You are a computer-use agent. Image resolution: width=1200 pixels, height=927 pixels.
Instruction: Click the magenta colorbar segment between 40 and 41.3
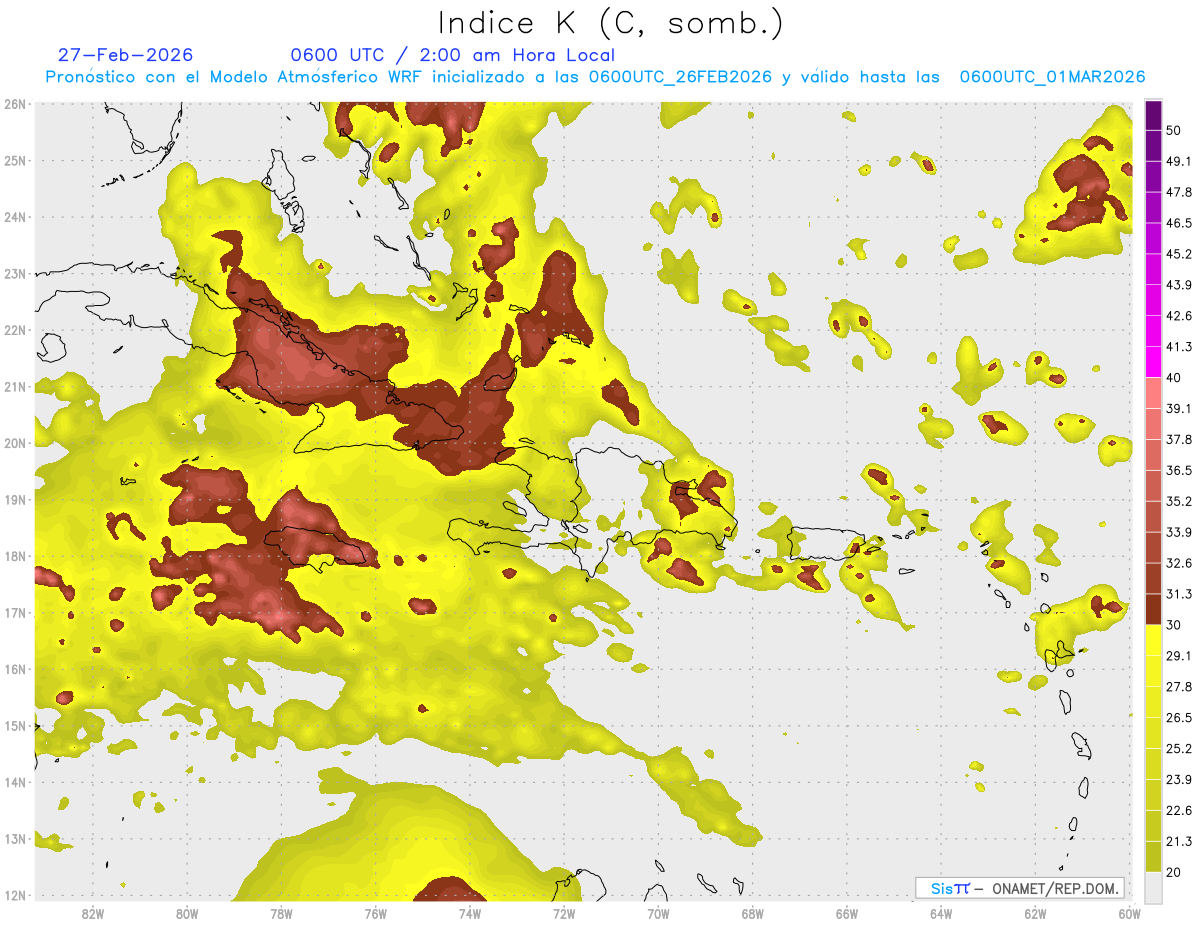coord(1153,362)
